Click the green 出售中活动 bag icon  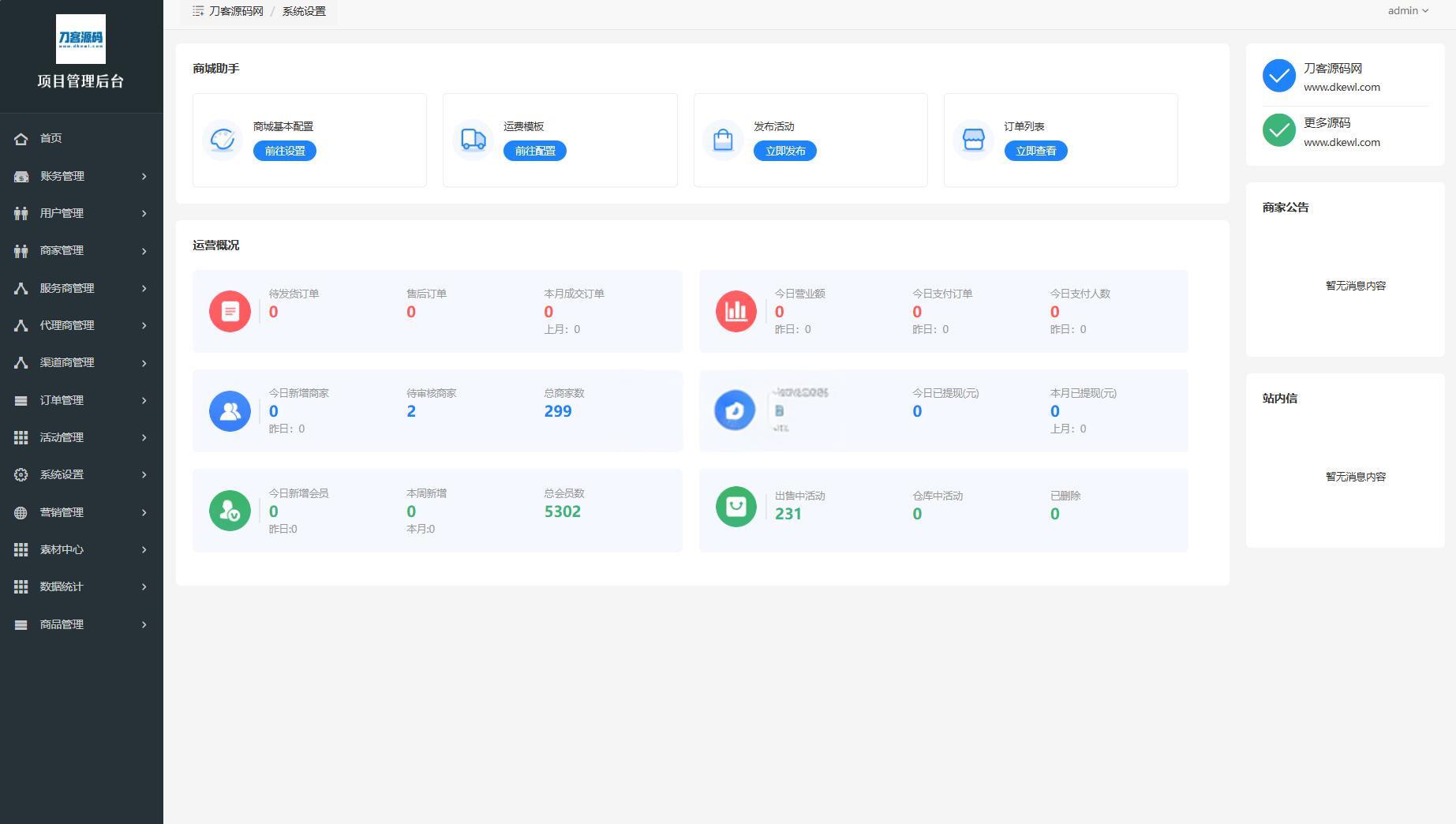736,507
